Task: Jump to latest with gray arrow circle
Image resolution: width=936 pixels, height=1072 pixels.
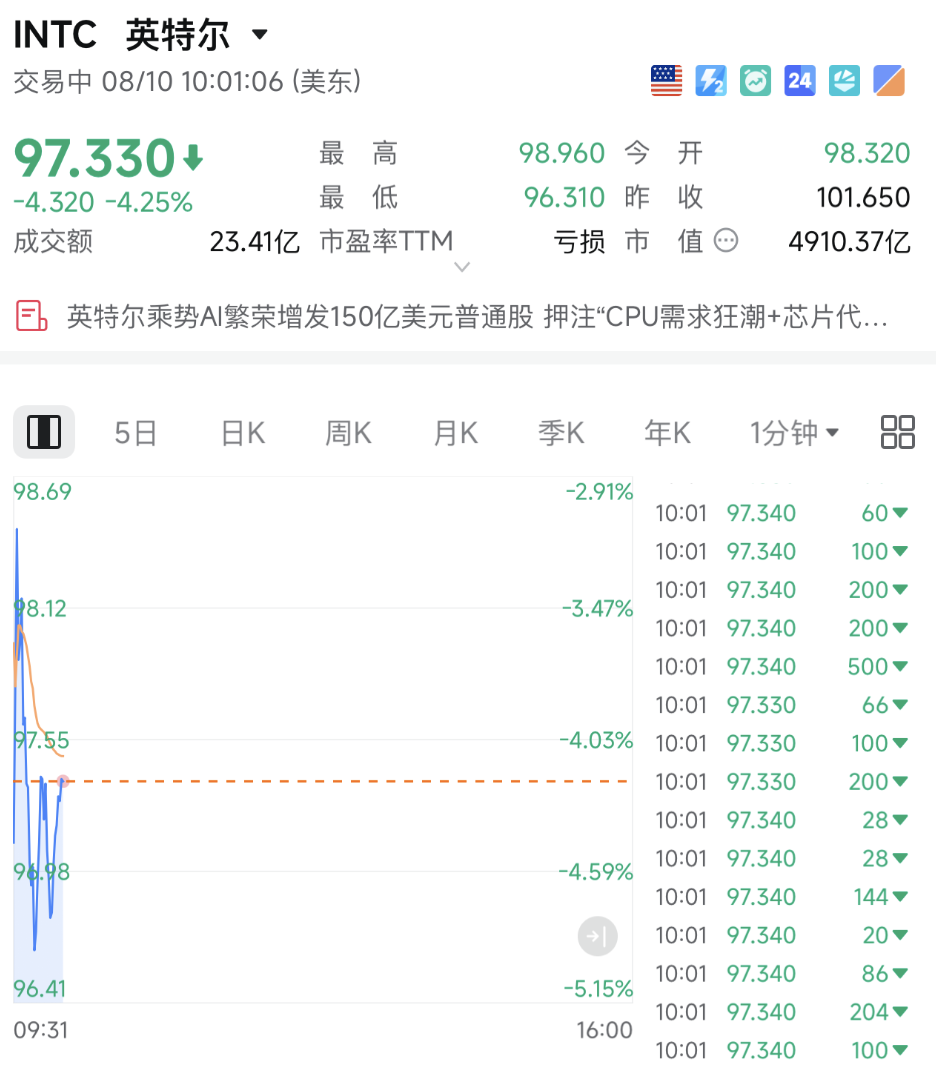Action: tap(598, 936)
